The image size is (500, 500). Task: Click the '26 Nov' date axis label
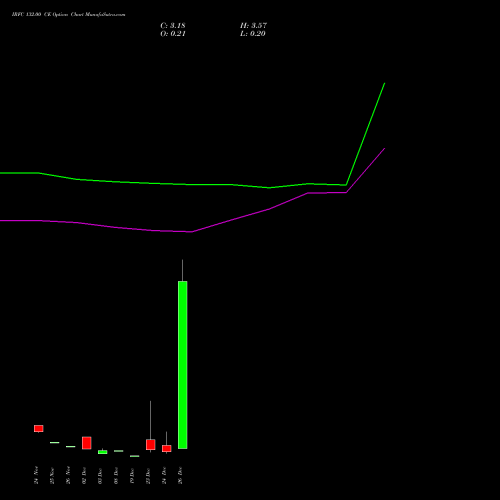click(68, 475)
